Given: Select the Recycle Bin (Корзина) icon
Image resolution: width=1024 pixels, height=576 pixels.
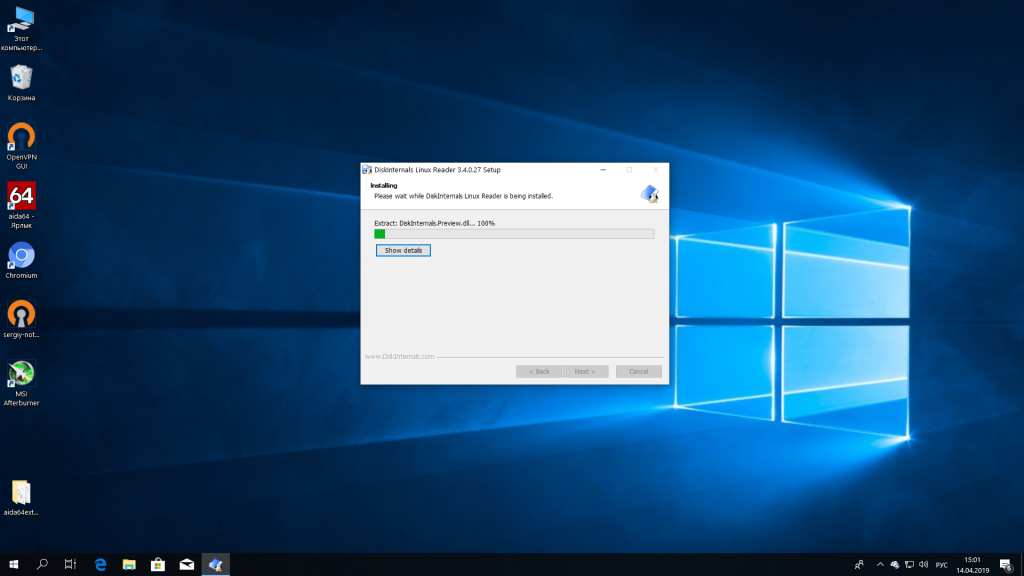Looking at the screenshot, I should click(21, 78).
